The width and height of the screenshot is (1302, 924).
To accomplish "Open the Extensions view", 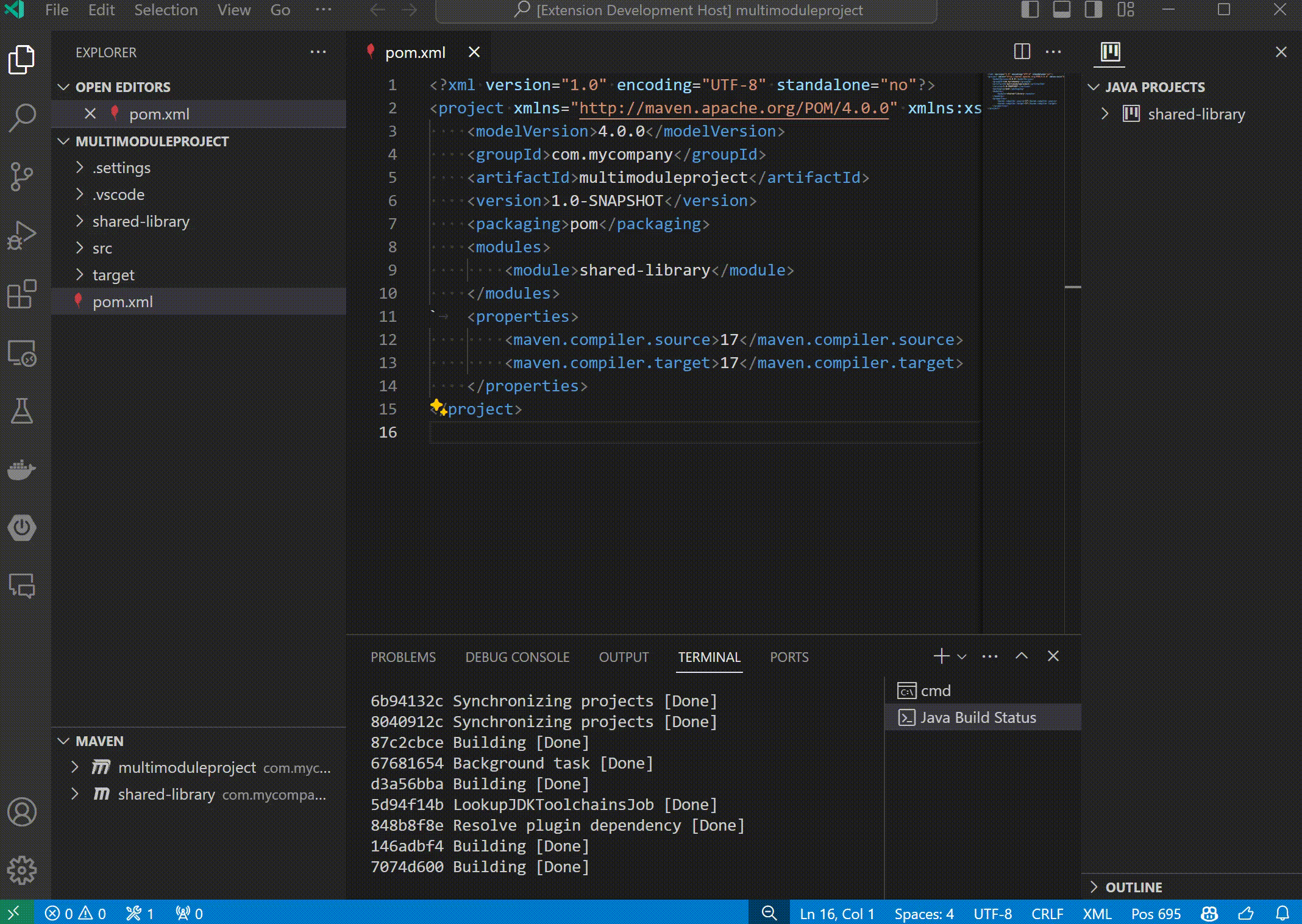I will point(22,294).
